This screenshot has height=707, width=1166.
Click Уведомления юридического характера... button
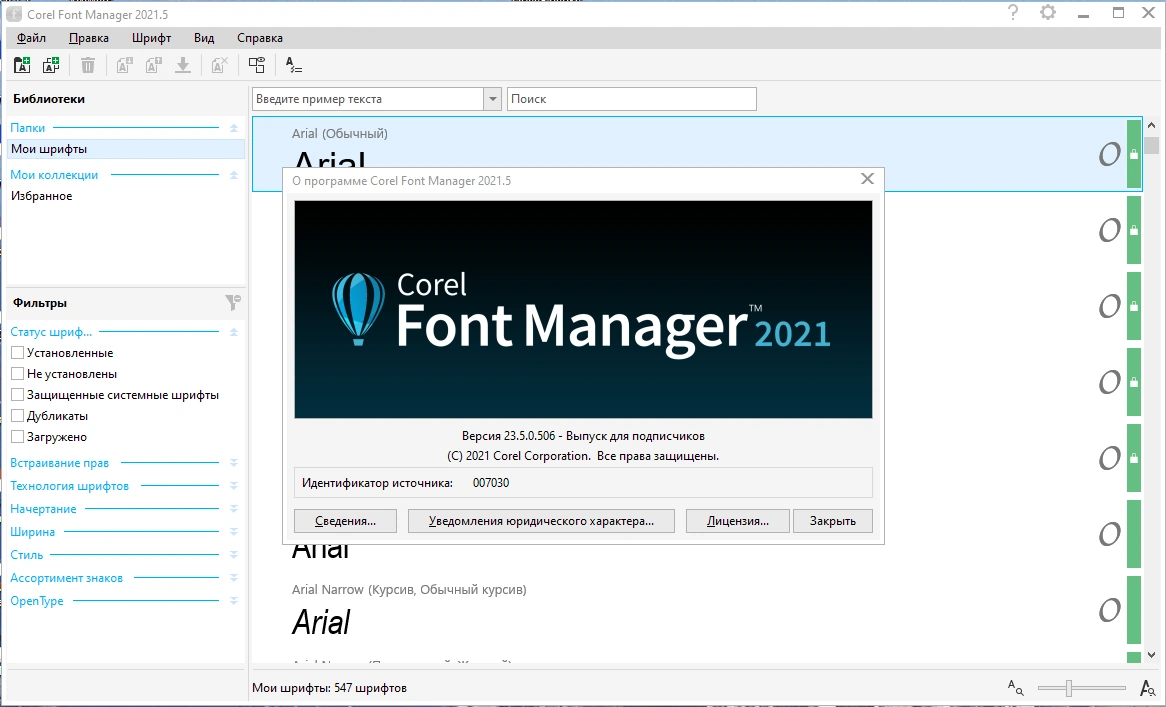point(541,521)
